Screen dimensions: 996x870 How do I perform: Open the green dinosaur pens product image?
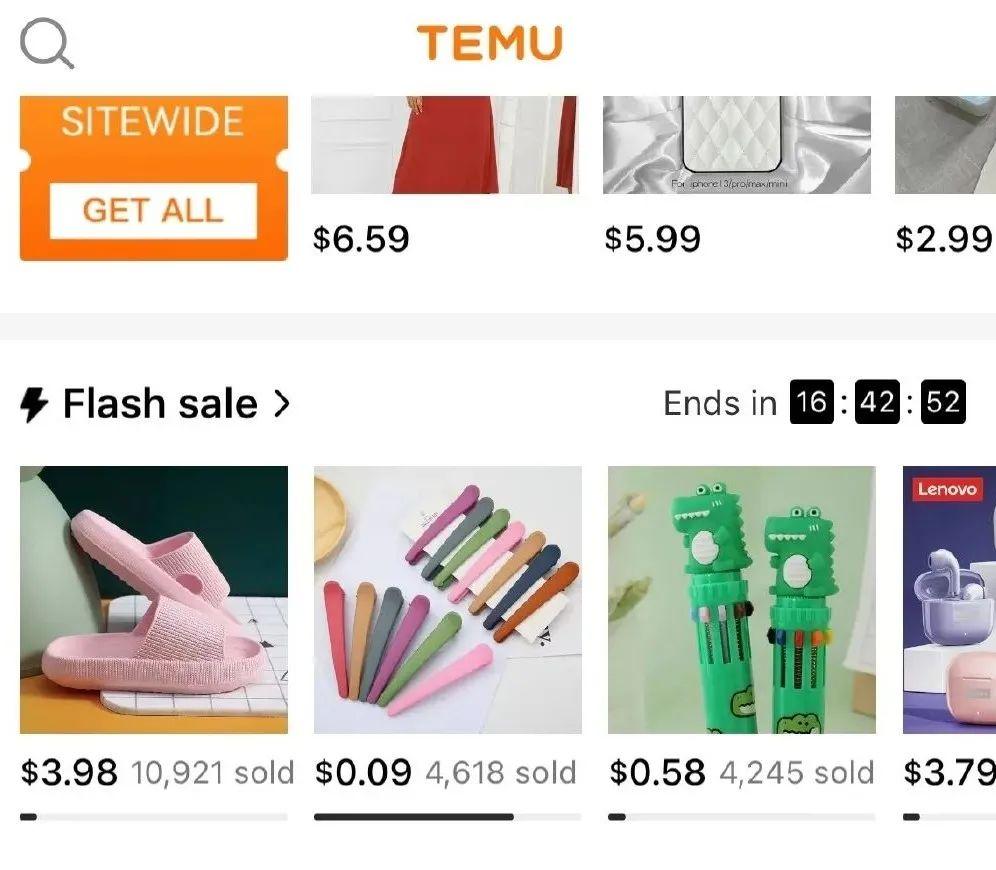(x=742, y=600)
